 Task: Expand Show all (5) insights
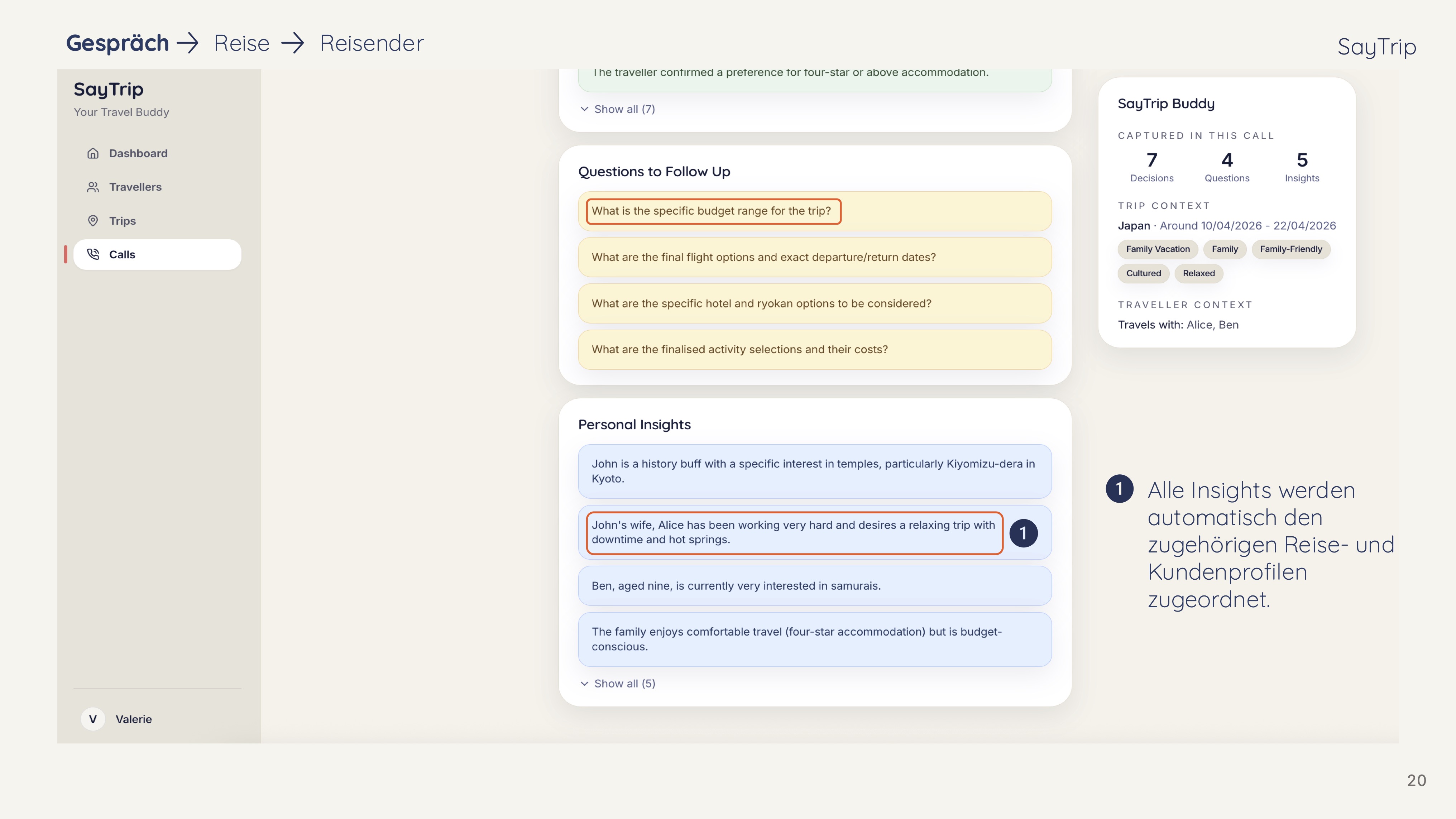[624, 683]
